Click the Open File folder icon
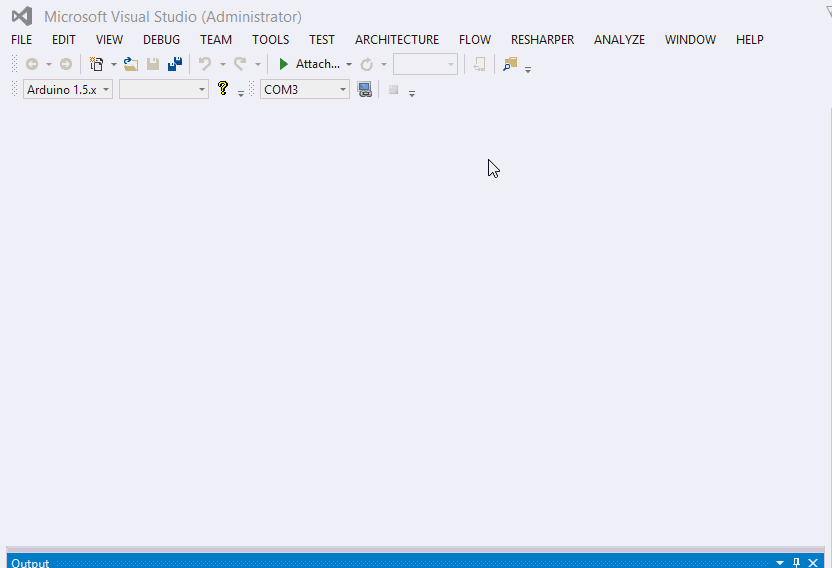Screen dimensions: 832x568 (131, 64)
